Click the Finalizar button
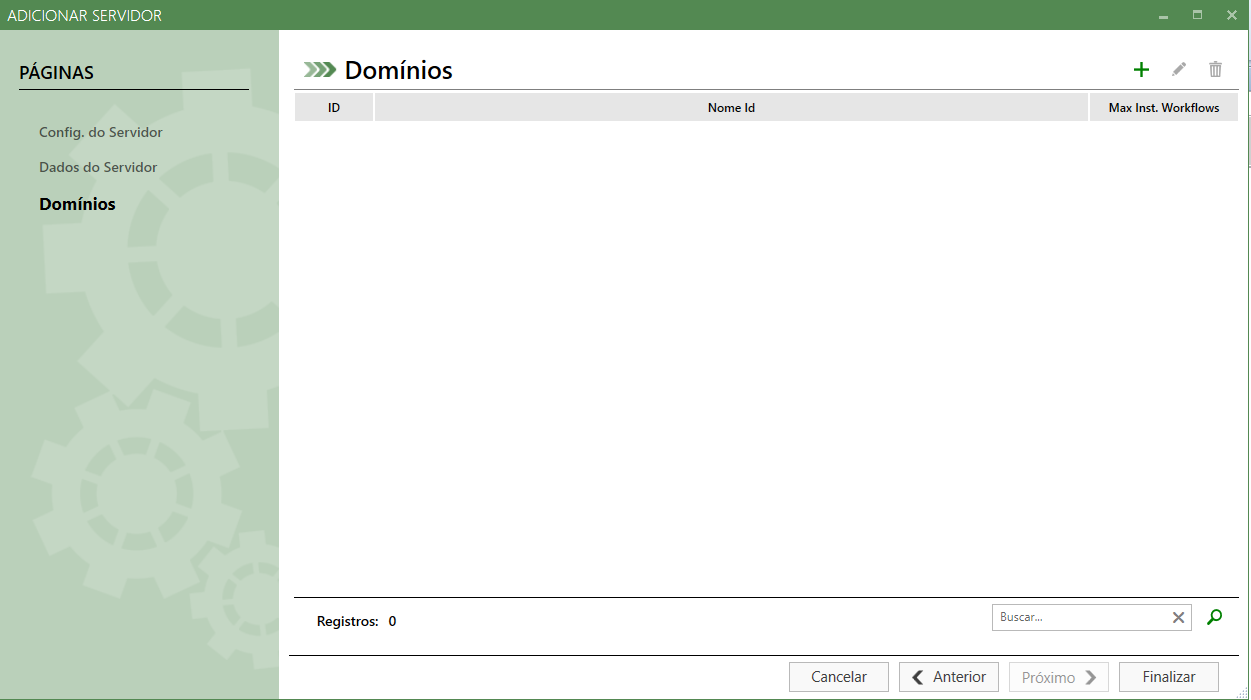 (1169, 677)
